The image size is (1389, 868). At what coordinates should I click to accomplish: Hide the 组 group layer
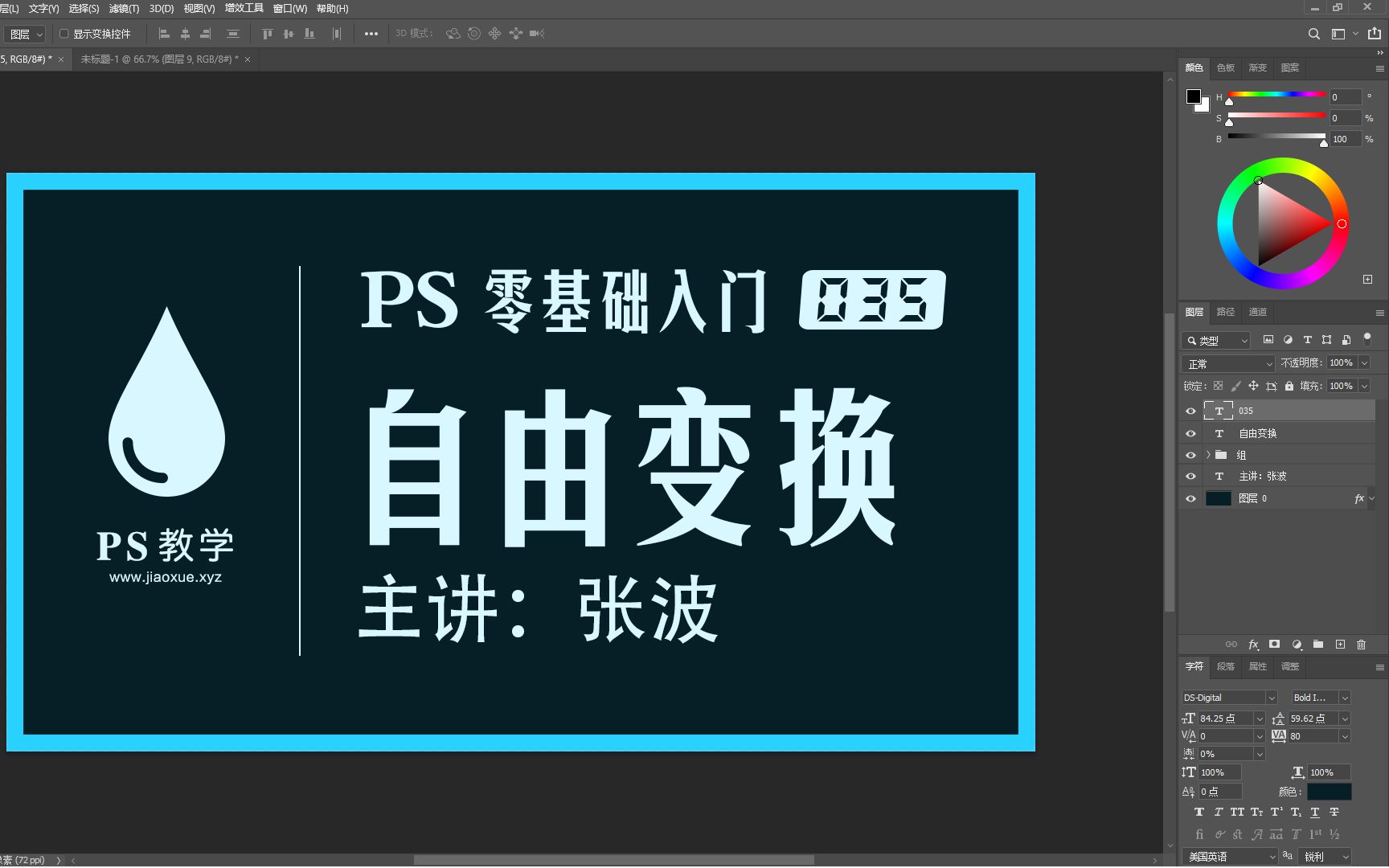[x=1190, y=455]
